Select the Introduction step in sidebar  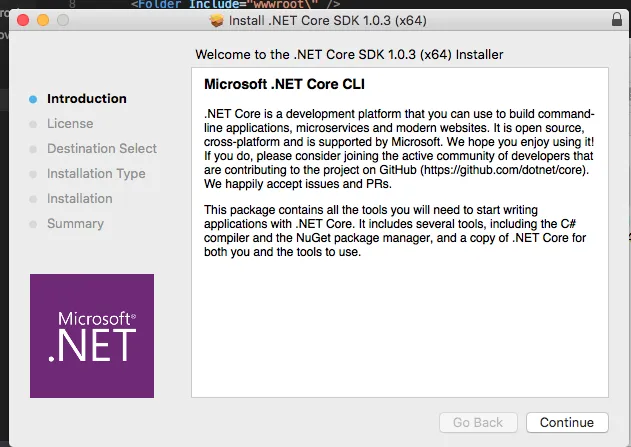coord(87,99)
